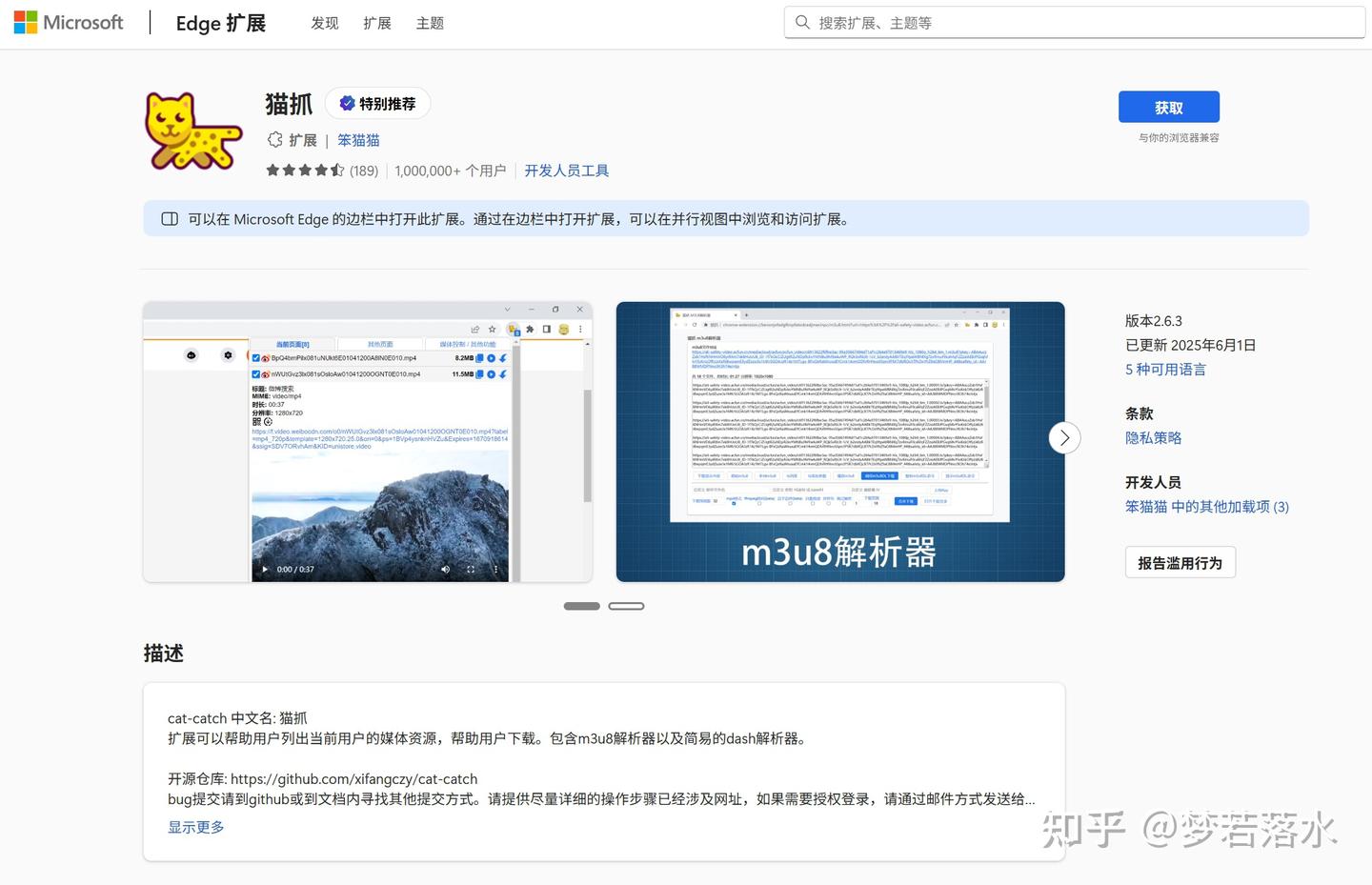This screenshot has width=1372, height=885.
Task: Click the blue 获取 button
Action: tap(1169, 108)
